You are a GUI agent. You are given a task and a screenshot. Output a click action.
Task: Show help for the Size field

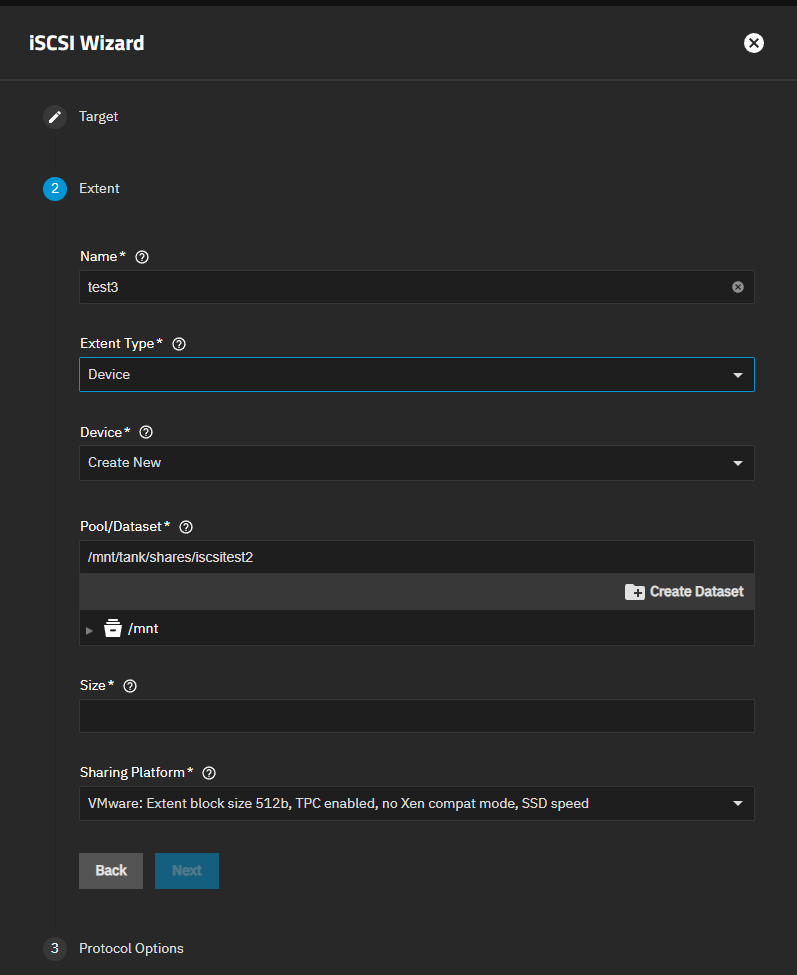tap(129, 686)
